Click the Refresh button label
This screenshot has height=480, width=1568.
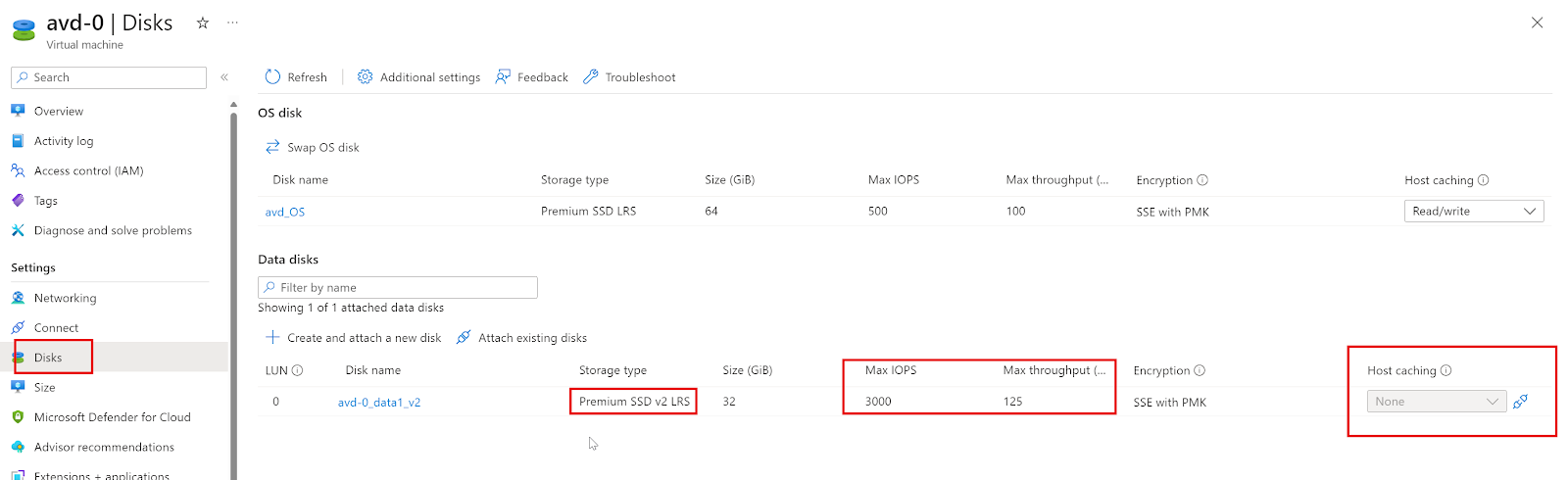308,77
